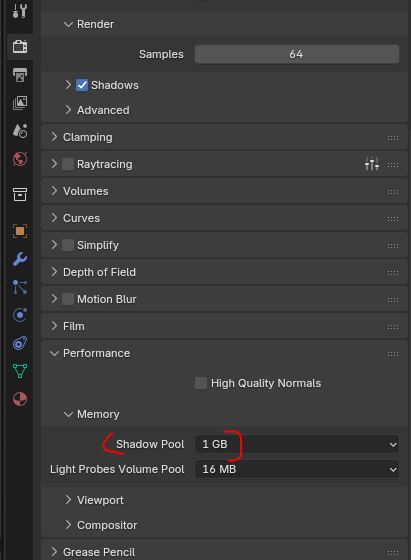
Task: Collapse the Memory subpanel
Action: tap(68, 414)
